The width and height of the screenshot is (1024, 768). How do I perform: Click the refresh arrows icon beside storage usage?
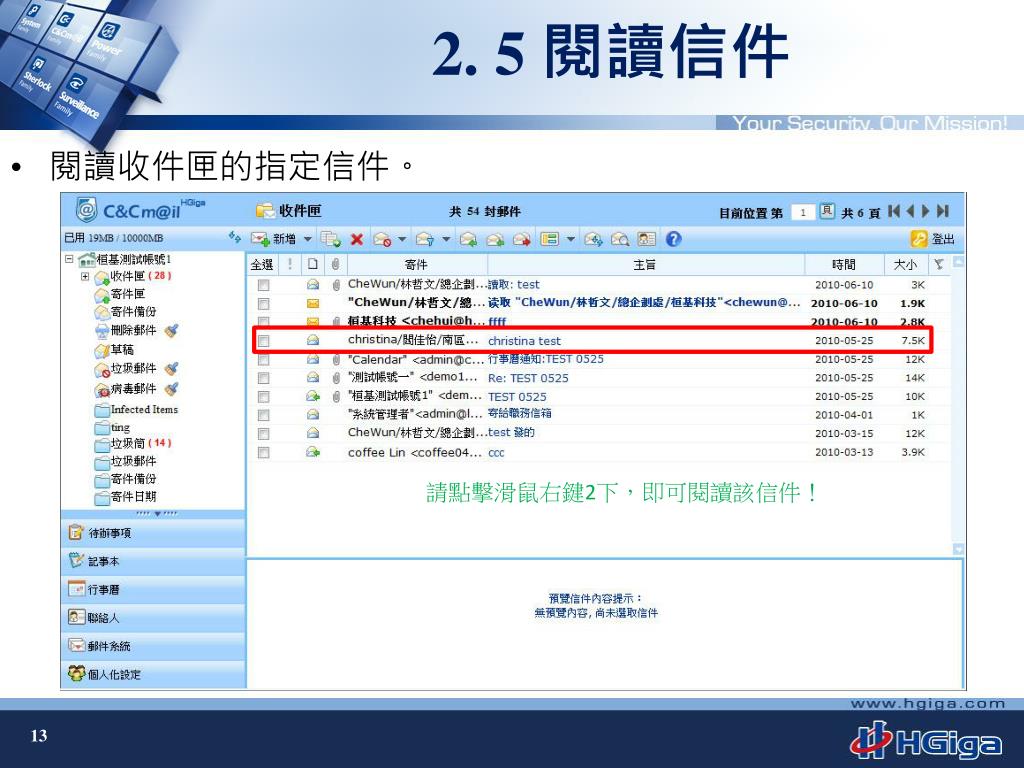[234, 237]
